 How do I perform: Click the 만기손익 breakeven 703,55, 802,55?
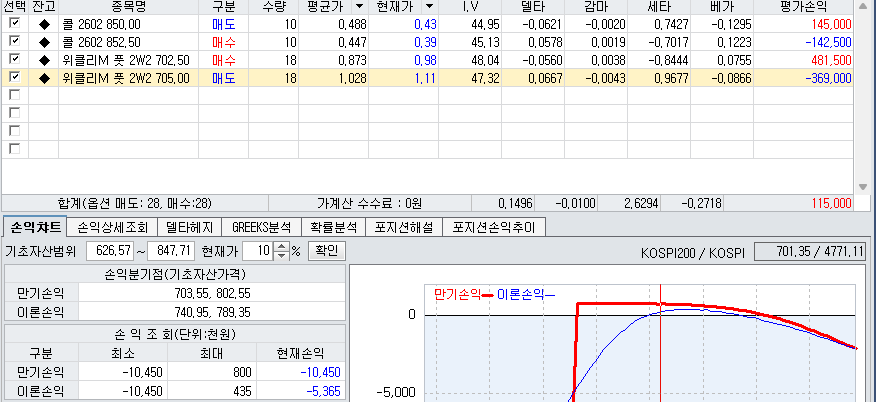tap(211, 293)
